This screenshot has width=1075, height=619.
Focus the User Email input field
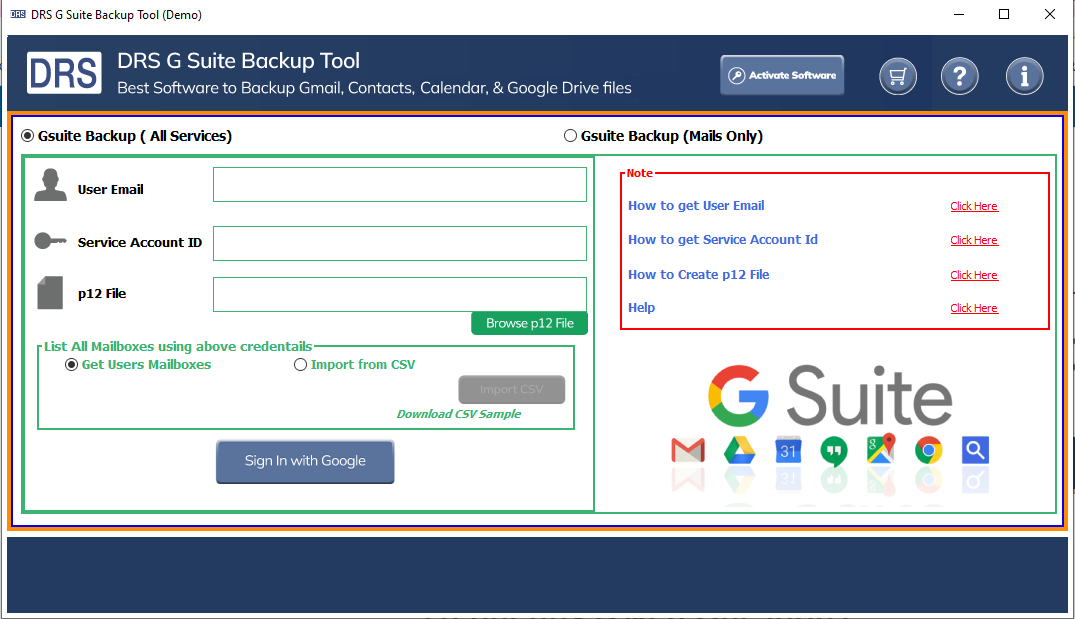tap(400, 184)
